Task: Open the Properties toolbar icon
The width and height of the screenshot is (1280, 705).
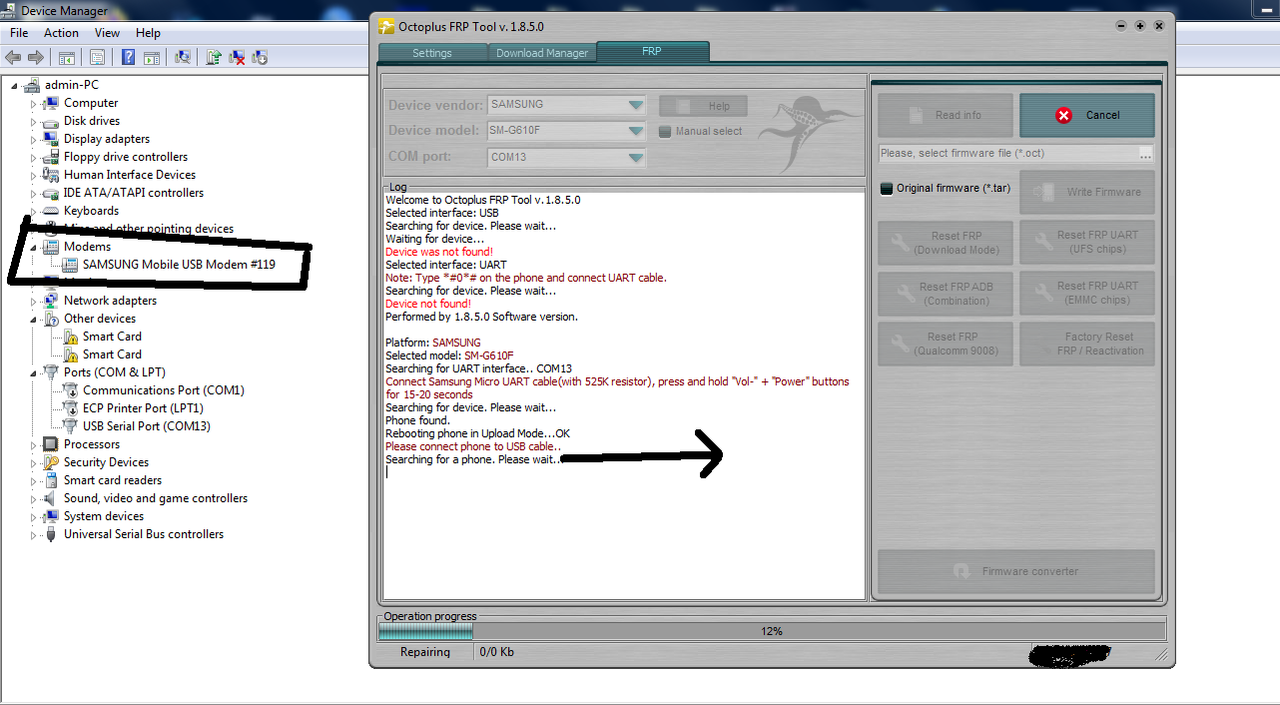Action: click(x=98, y=58)
